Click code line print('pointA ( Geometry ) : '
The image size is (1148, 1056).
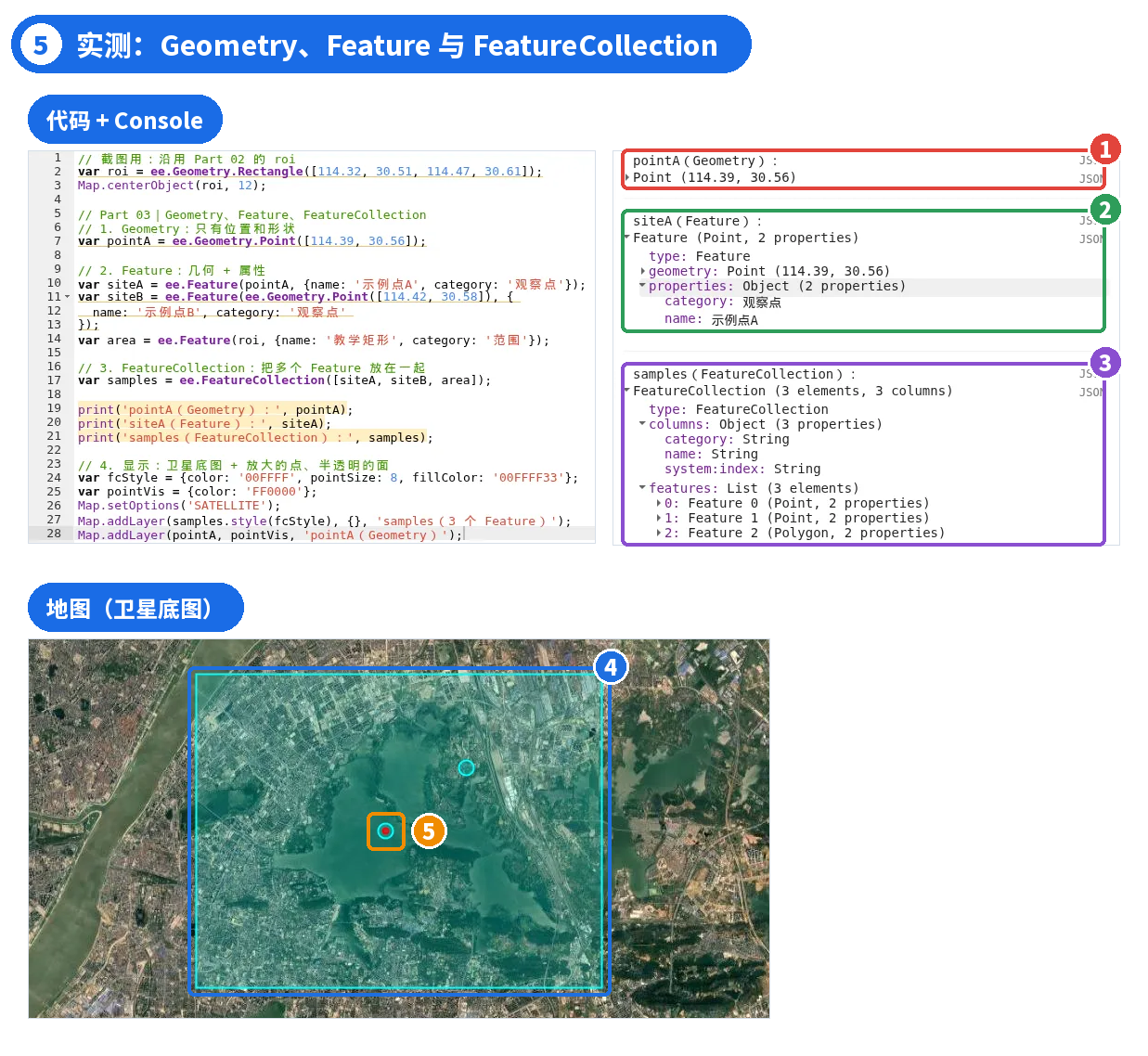pyautogui.click(x=215, y=410)
